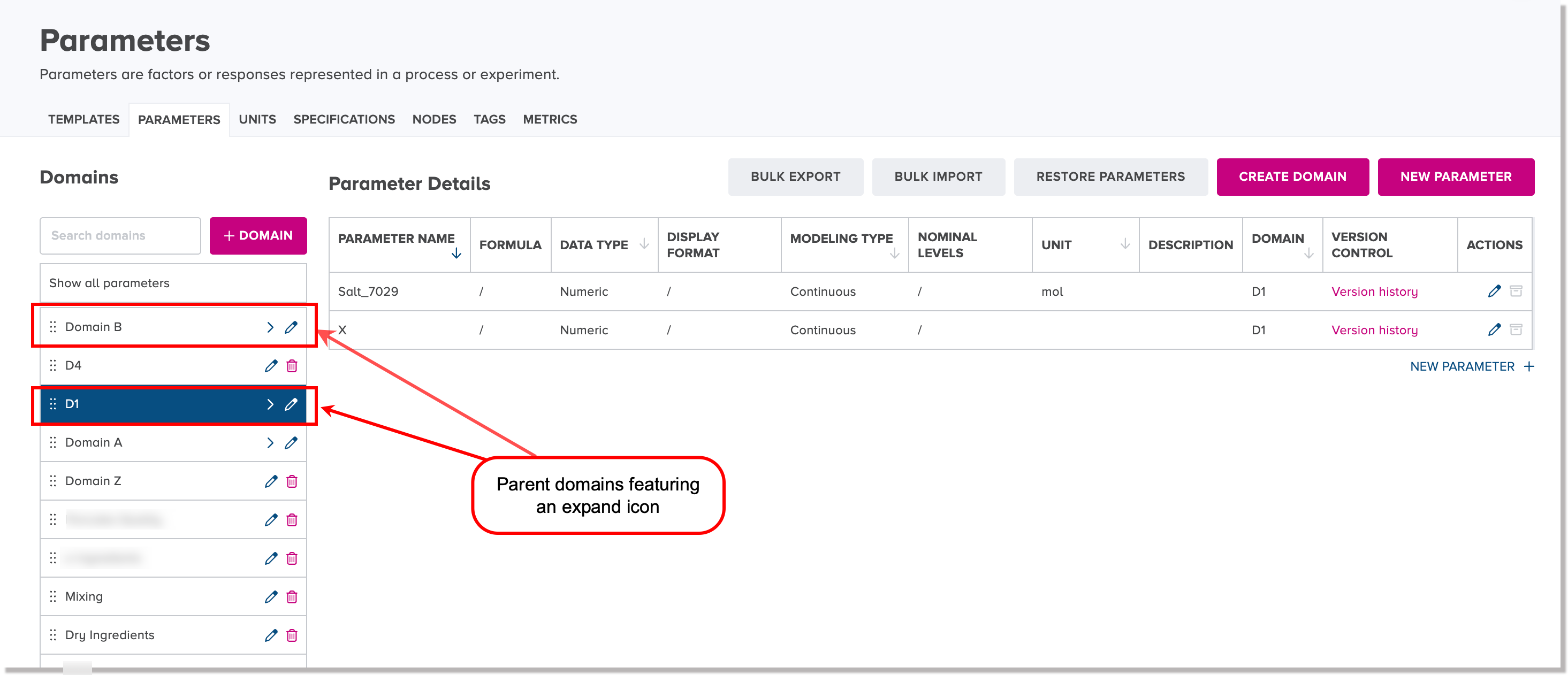This screenshot has height=675, width=1568.
Task: Click the Bulk Export button
Action: (795, 177)
